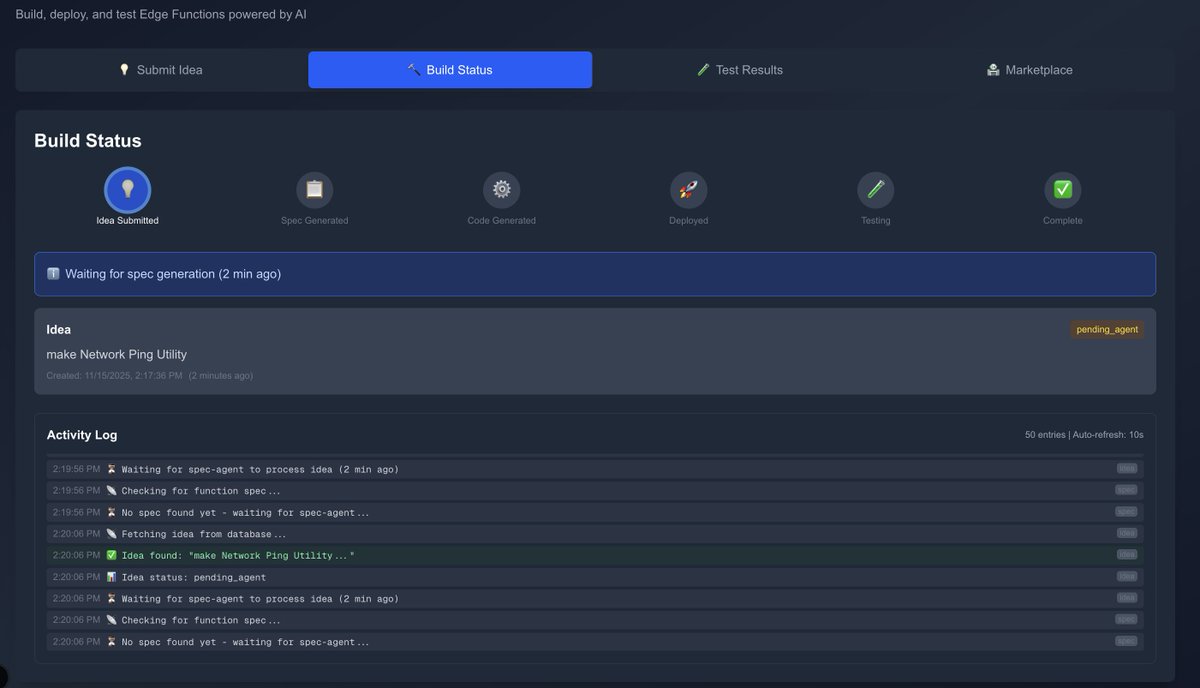The height and width of the screenshot is (688, 1200).
Task: Click the green check icon beside Idea found
Action: (x=112, y=555)
